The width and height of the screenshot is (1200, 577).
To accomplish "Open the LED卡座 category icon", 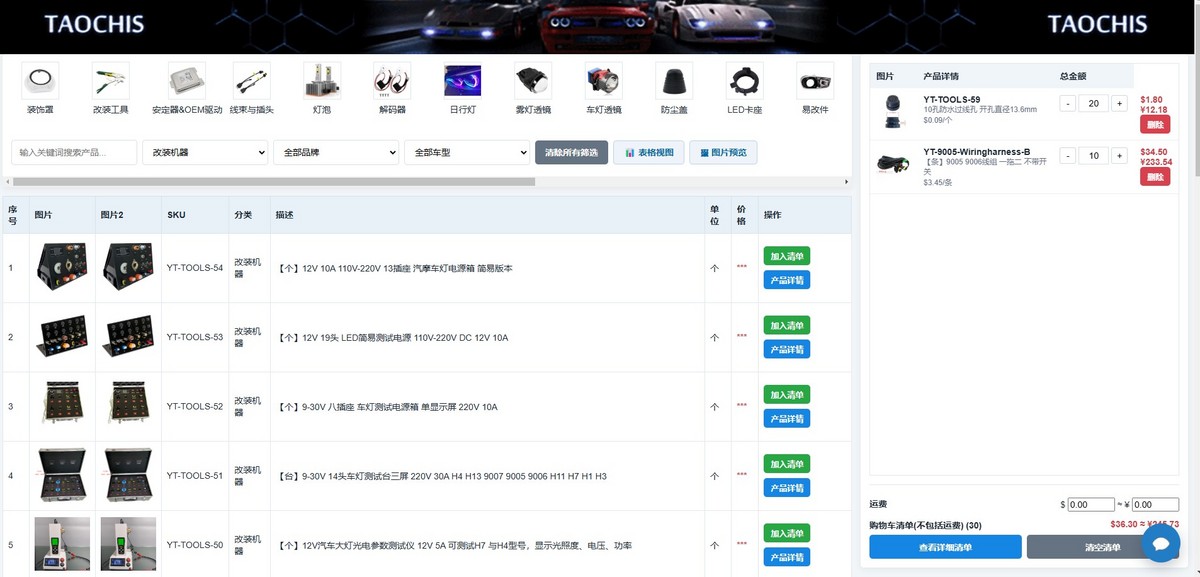I will [744, 80].
